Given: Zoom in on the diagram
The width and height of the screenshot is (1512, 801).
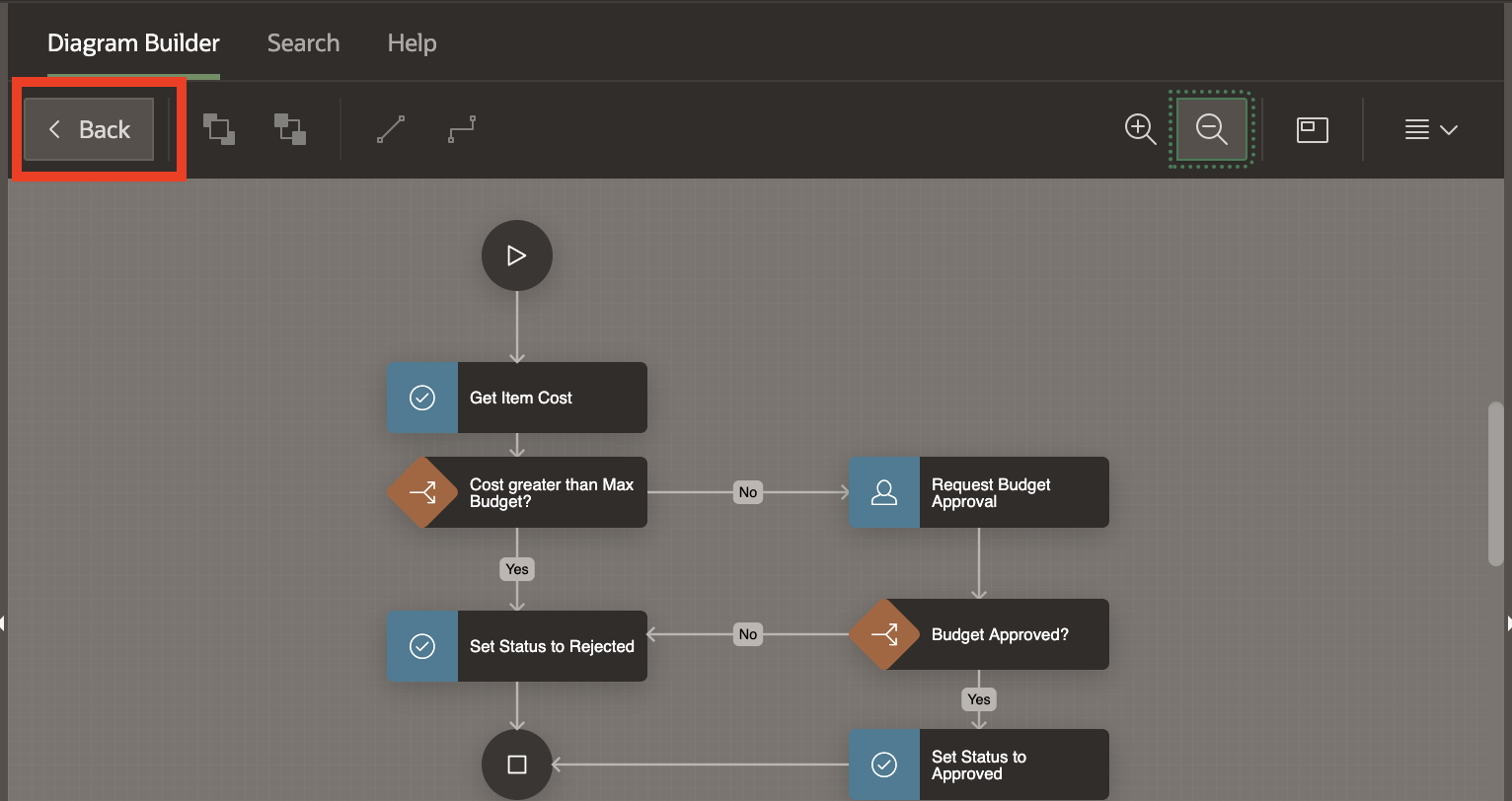Looking at the screenshot, I should [x=1140, y=129].
